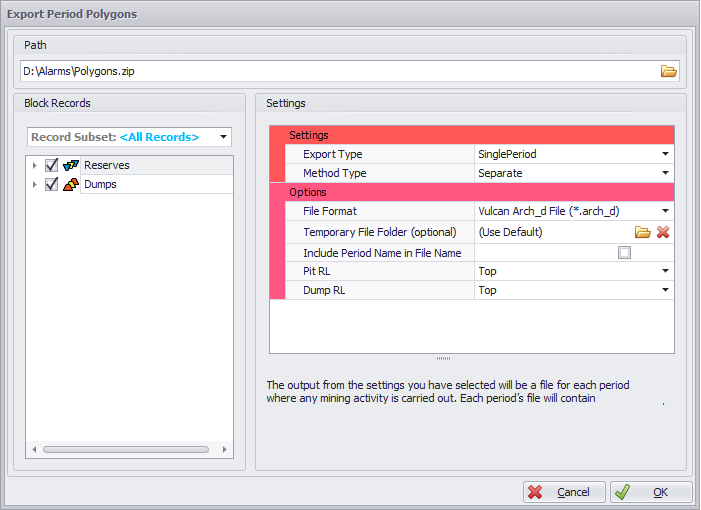Confirm the export with OK
The height and width of the screenshot is (510, 701).
[651, 492]
